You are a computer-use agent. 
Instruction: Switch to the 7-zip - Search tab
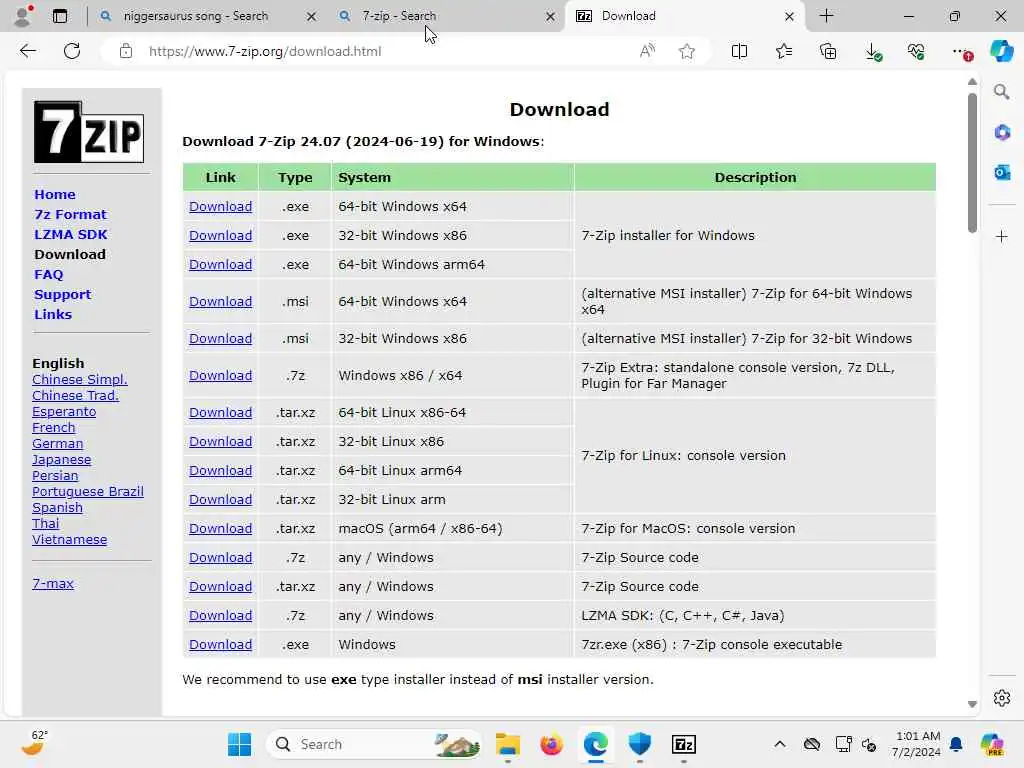pyautogui.click(x=446, y=16)
